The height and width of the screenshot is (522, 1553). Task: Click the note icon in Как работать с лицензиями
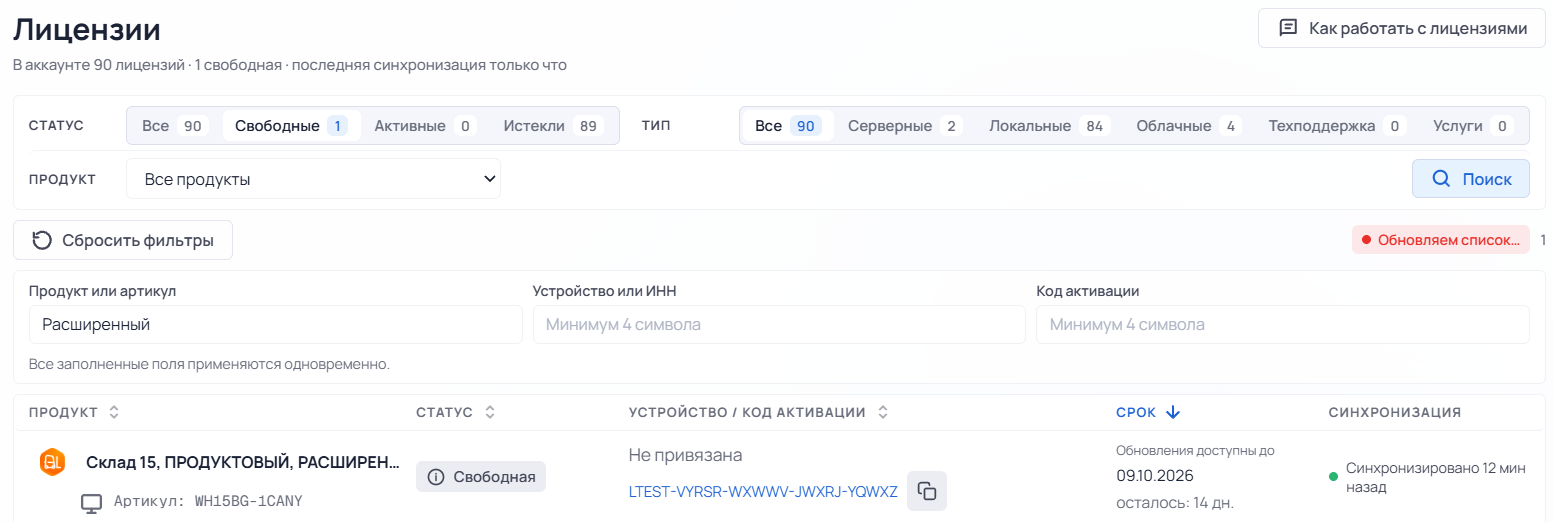[x=1289, y=28]
